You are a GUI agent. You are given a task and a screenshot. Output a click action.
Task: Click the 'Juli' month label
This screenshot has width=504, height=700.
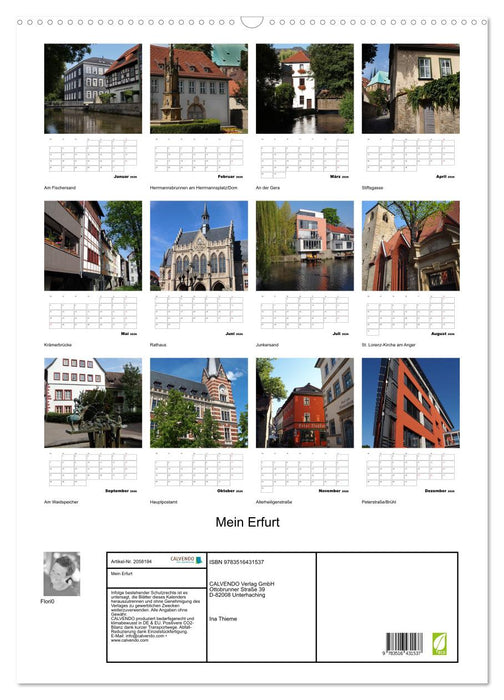click(337, 334)
